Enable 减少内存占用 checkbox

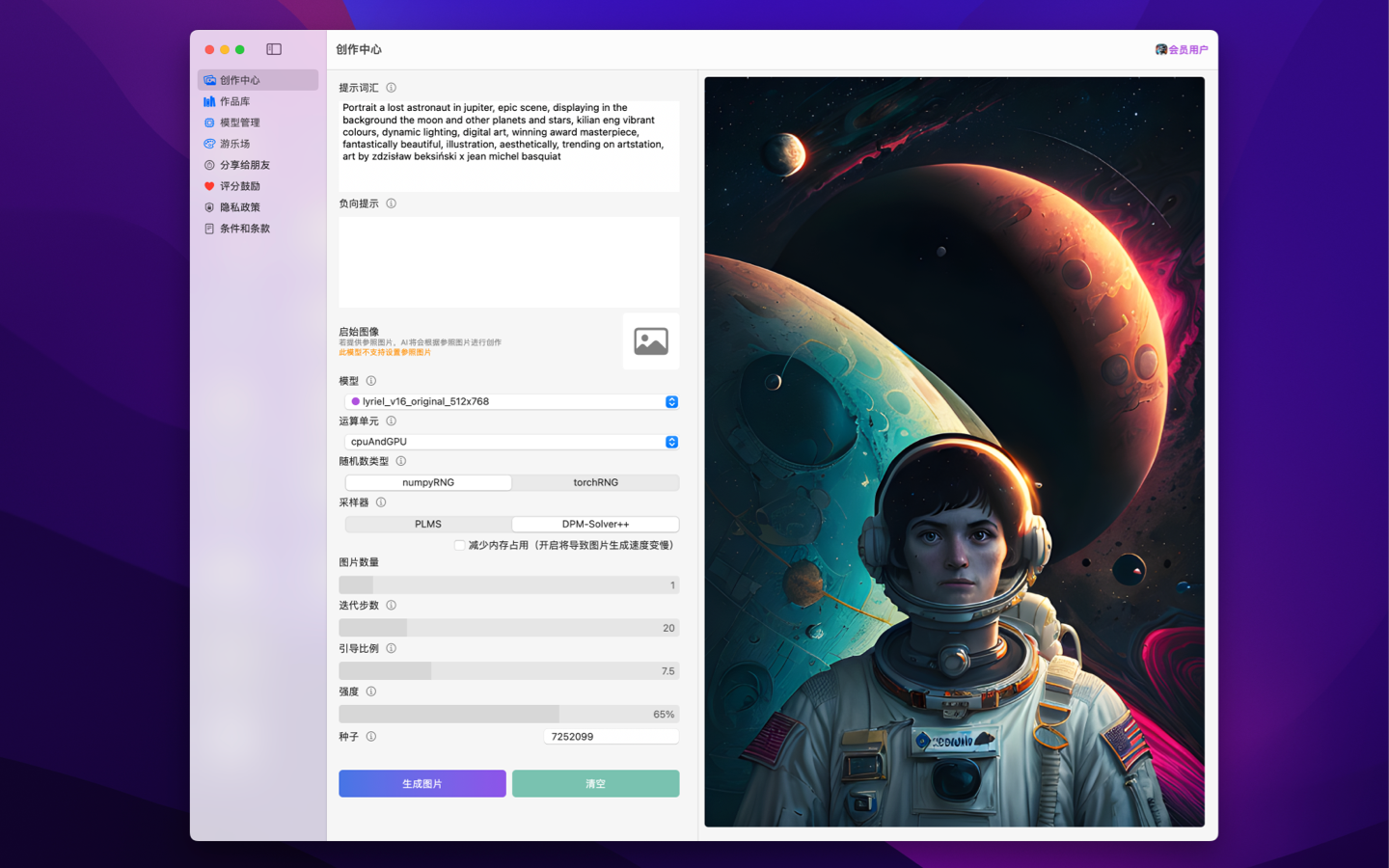[459, 545]
